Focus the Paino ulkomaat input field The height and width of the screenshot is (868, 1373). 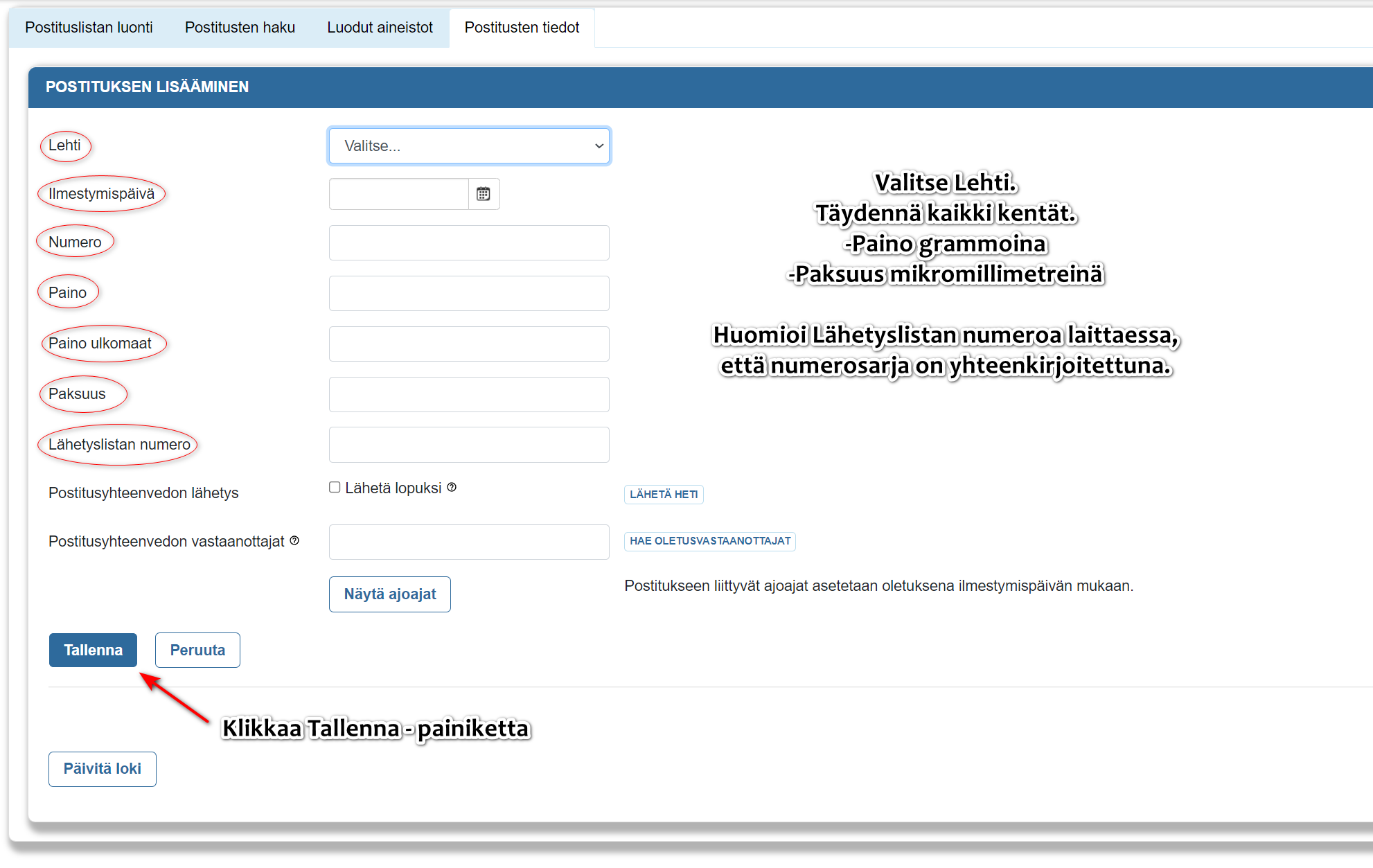469,344
